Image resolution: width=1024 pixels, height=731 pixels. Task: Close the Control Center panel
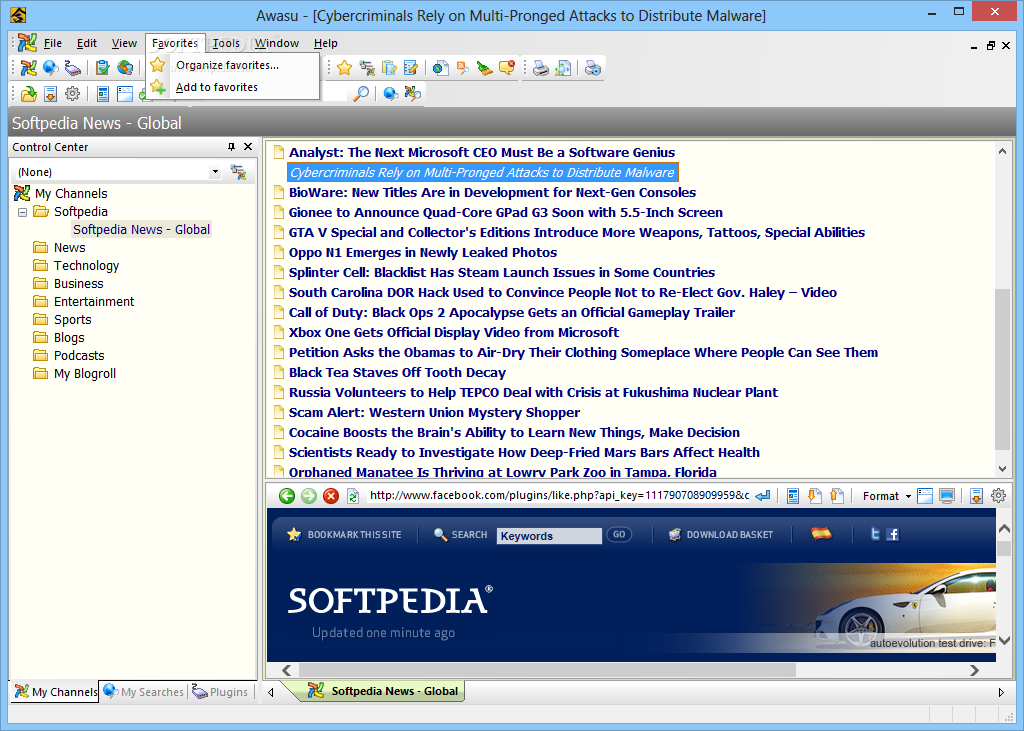(x=248, y=146)
